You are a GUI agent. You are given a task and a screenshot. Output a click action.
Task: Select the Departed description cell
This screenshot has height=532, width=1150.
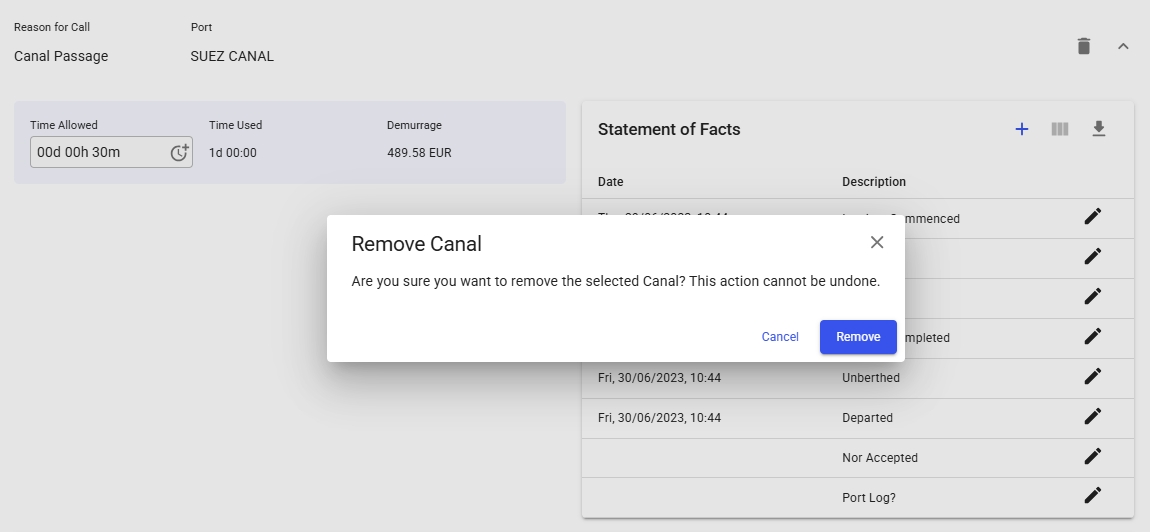(x=867, y=418)
